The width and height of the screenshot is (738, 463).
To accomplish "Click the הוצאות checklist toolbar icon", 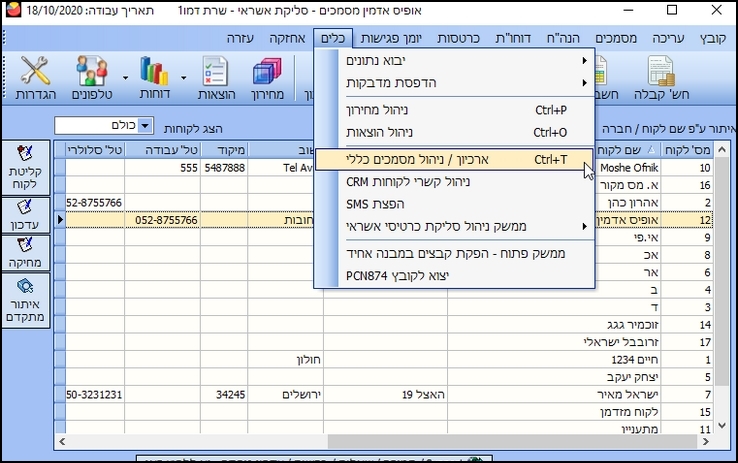I will point(213,78).
